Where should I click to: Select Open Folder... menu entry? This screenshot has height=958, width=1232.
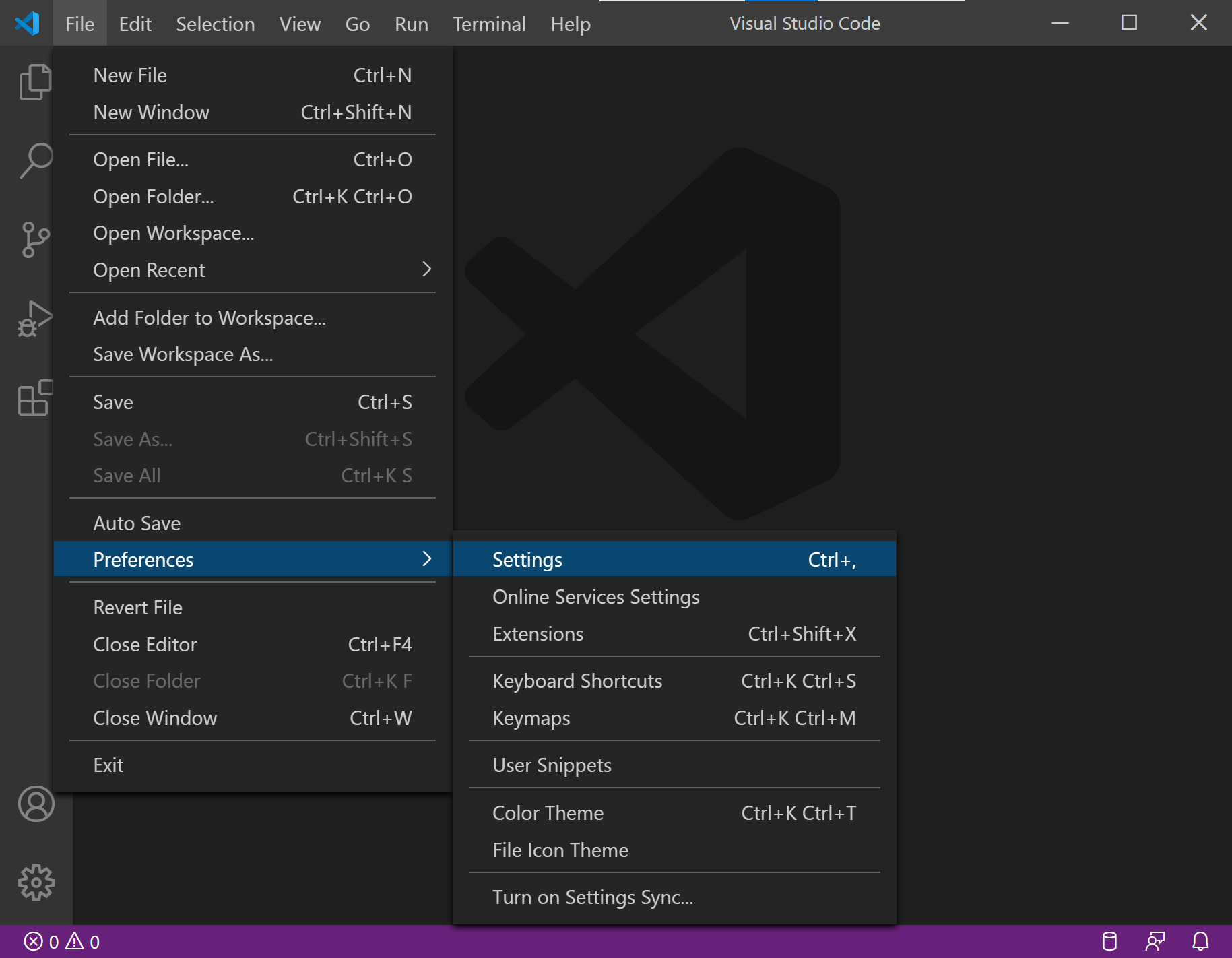253,197
